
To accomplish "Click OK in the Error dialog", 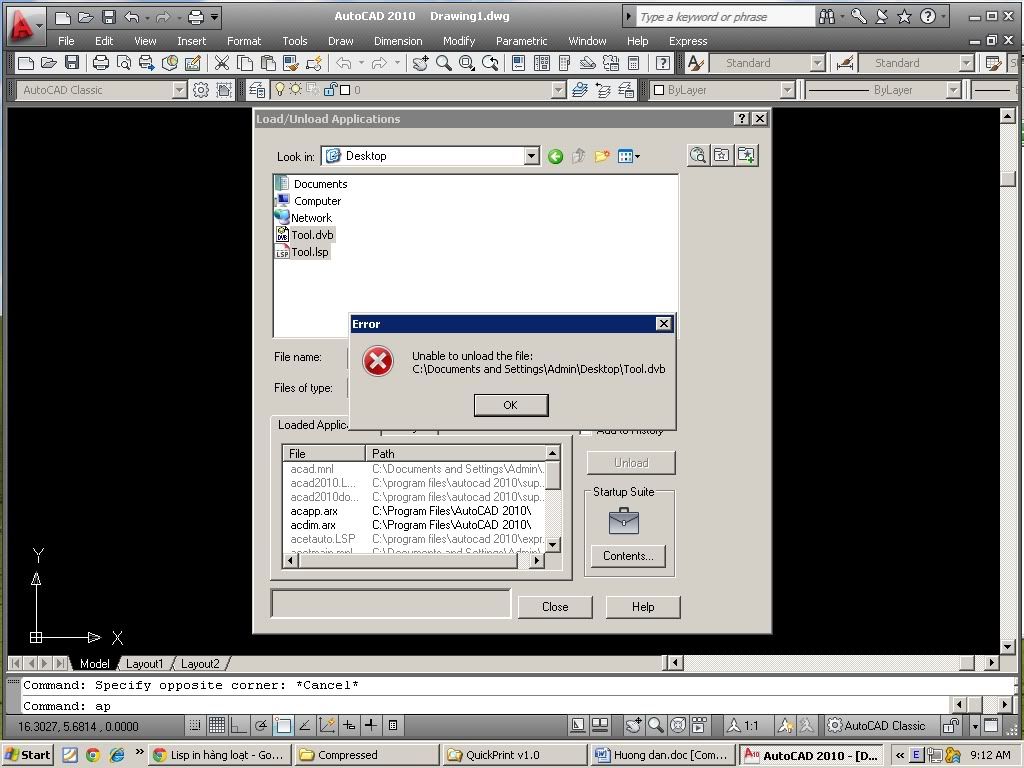I will point(511,405).
